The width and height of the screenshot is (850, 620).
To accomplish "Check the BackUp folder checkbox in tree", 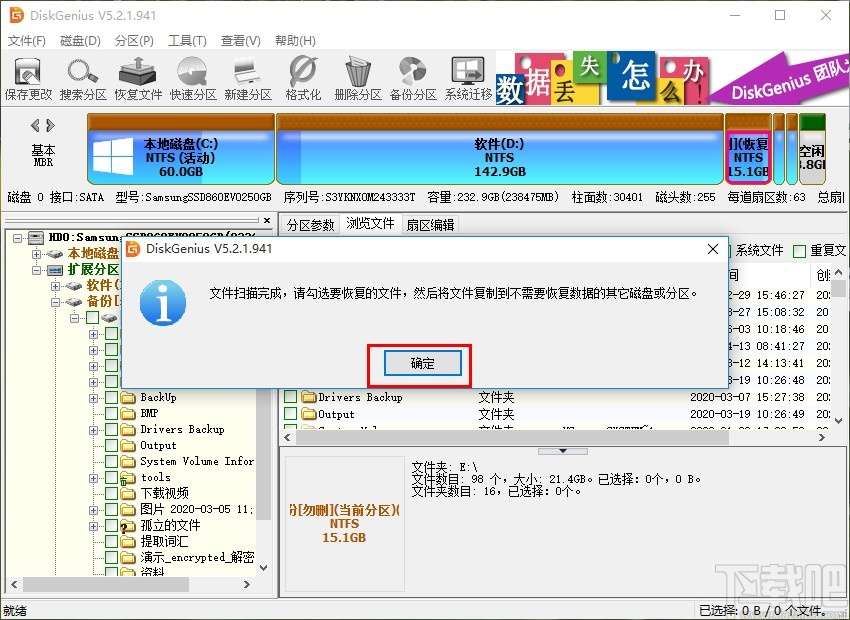I will (x=111, y=398).
